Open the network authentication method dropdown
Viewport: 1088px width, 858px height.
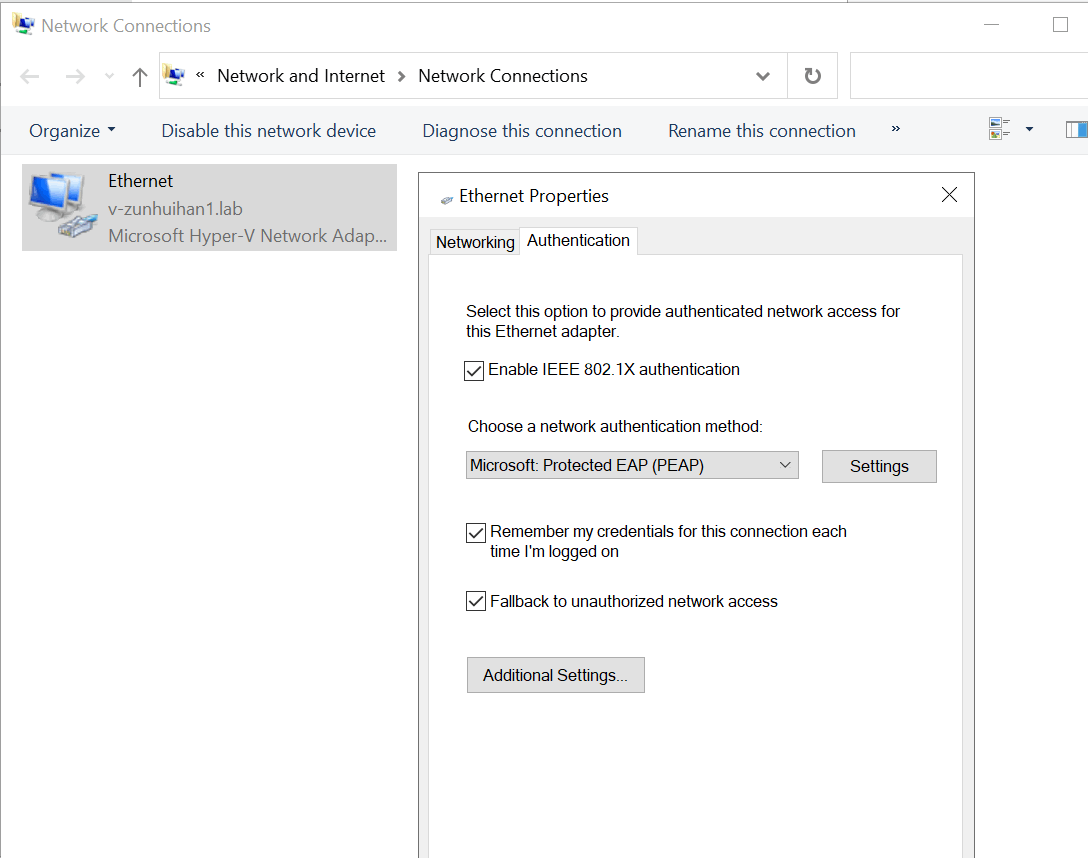pyautogui.click(x=786, y=465)
